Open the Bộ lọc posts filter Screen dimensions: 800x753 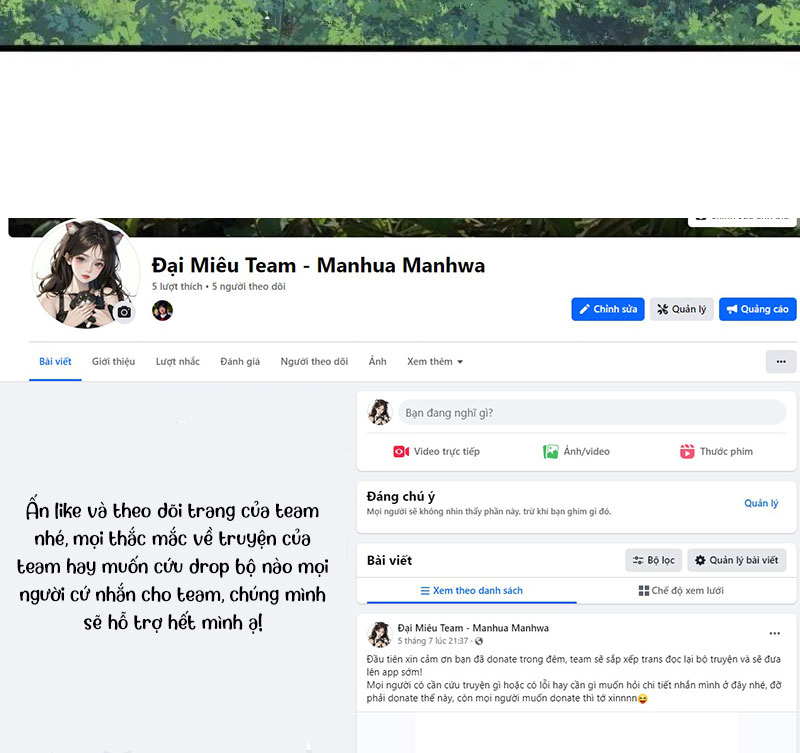click(653, 560)
